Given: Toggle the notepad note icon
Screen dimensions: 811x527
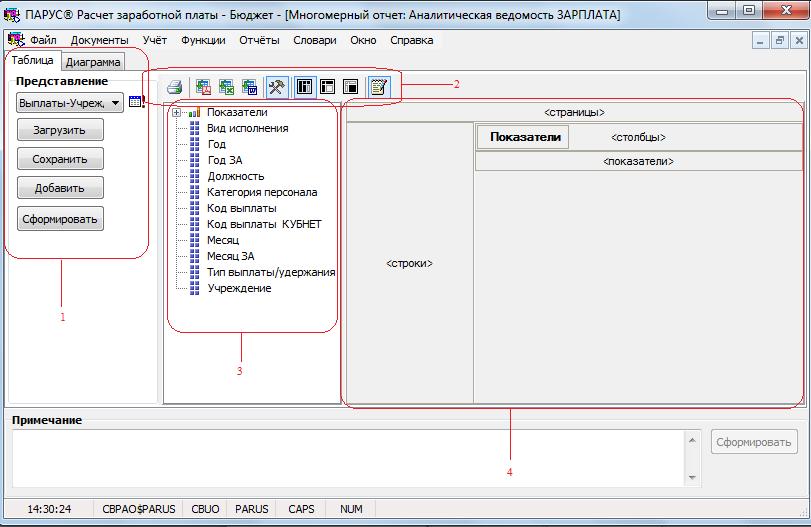Looking at the screenshot, I should (379, 87).
